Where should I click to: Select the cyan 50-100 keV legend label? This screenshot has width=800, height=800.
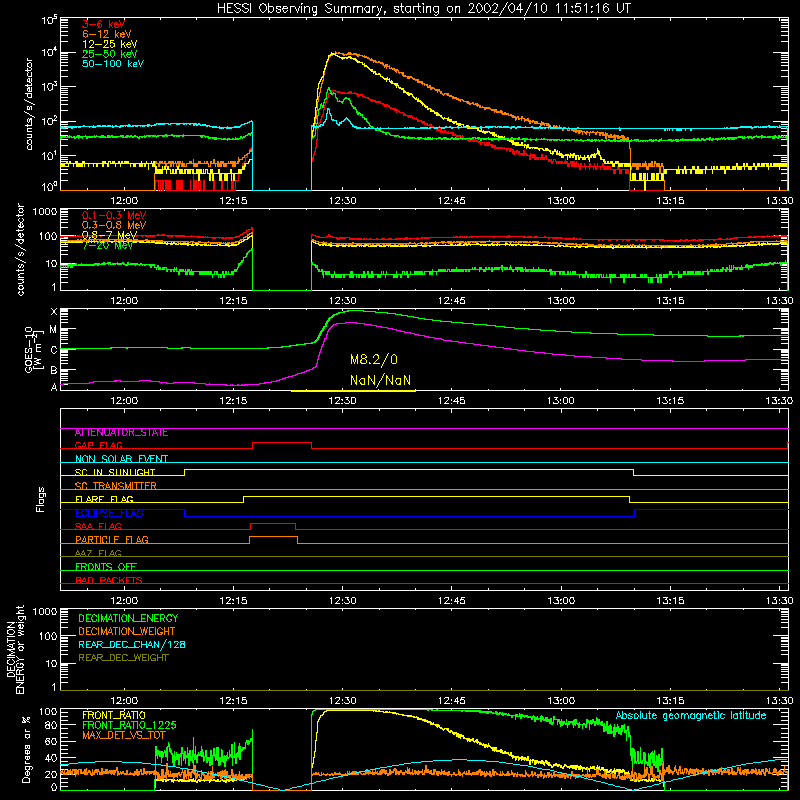(x=113, y=64)
